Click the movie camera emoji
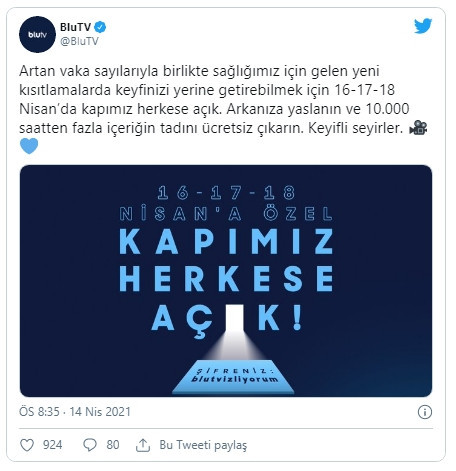456x471 pixels. coord(418,128)
